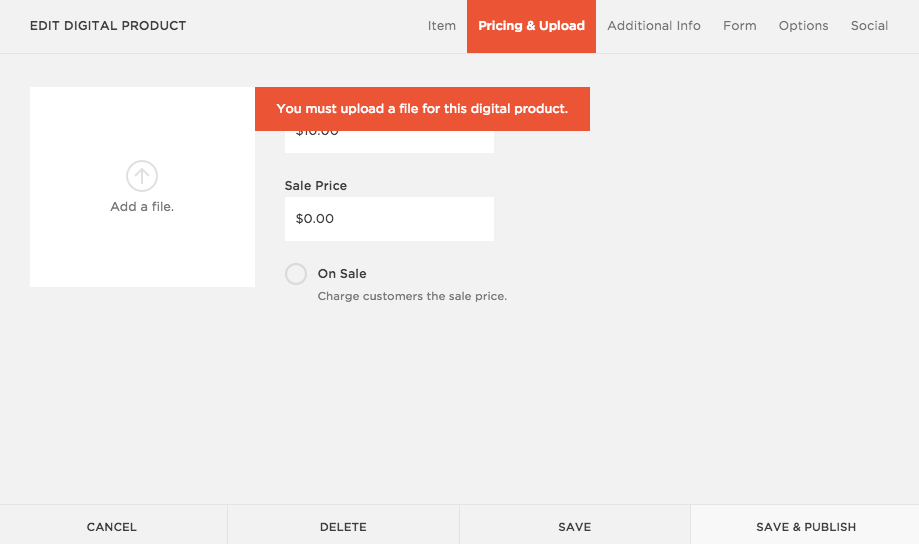Dismiss the file upload error banner

click(x=422, y=109)
